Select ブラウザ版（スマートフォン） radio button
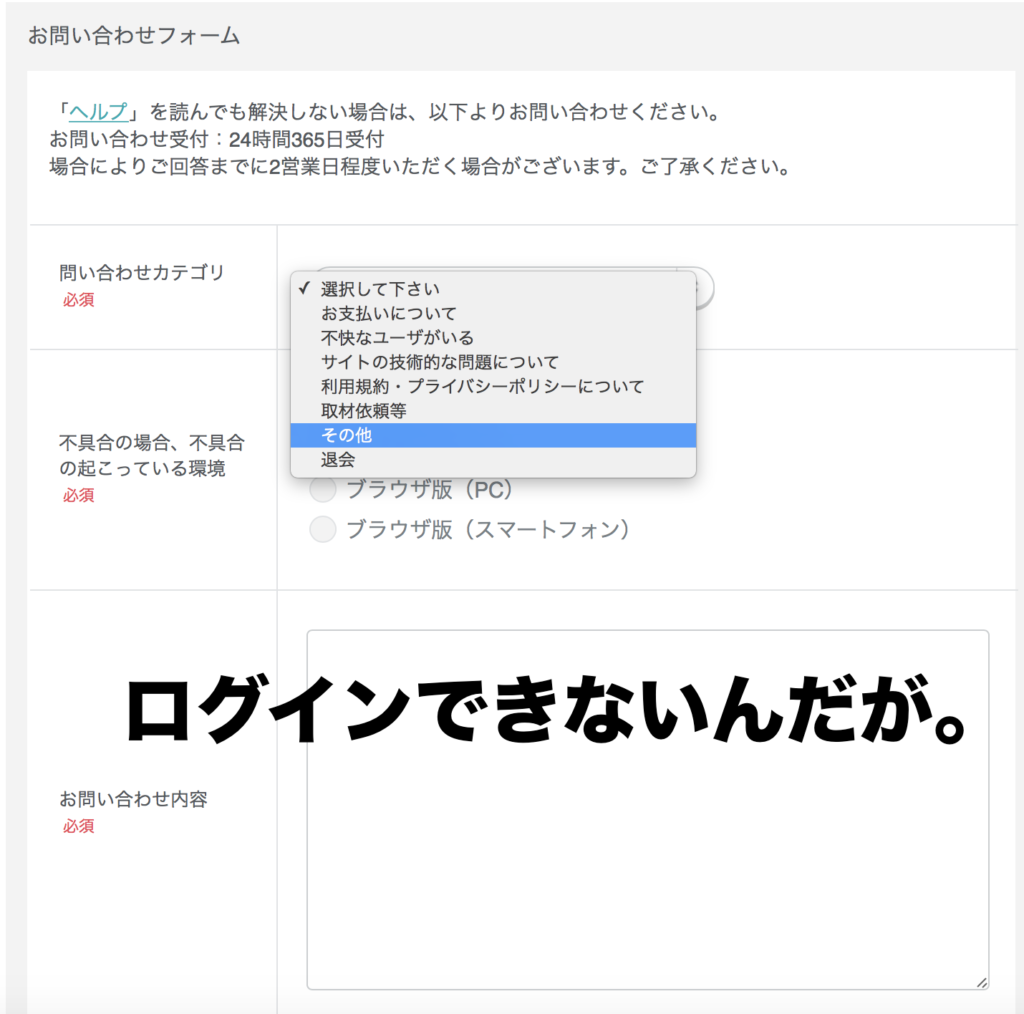The height and width of the screenshot is (1014, 1024). coord(323,529)
